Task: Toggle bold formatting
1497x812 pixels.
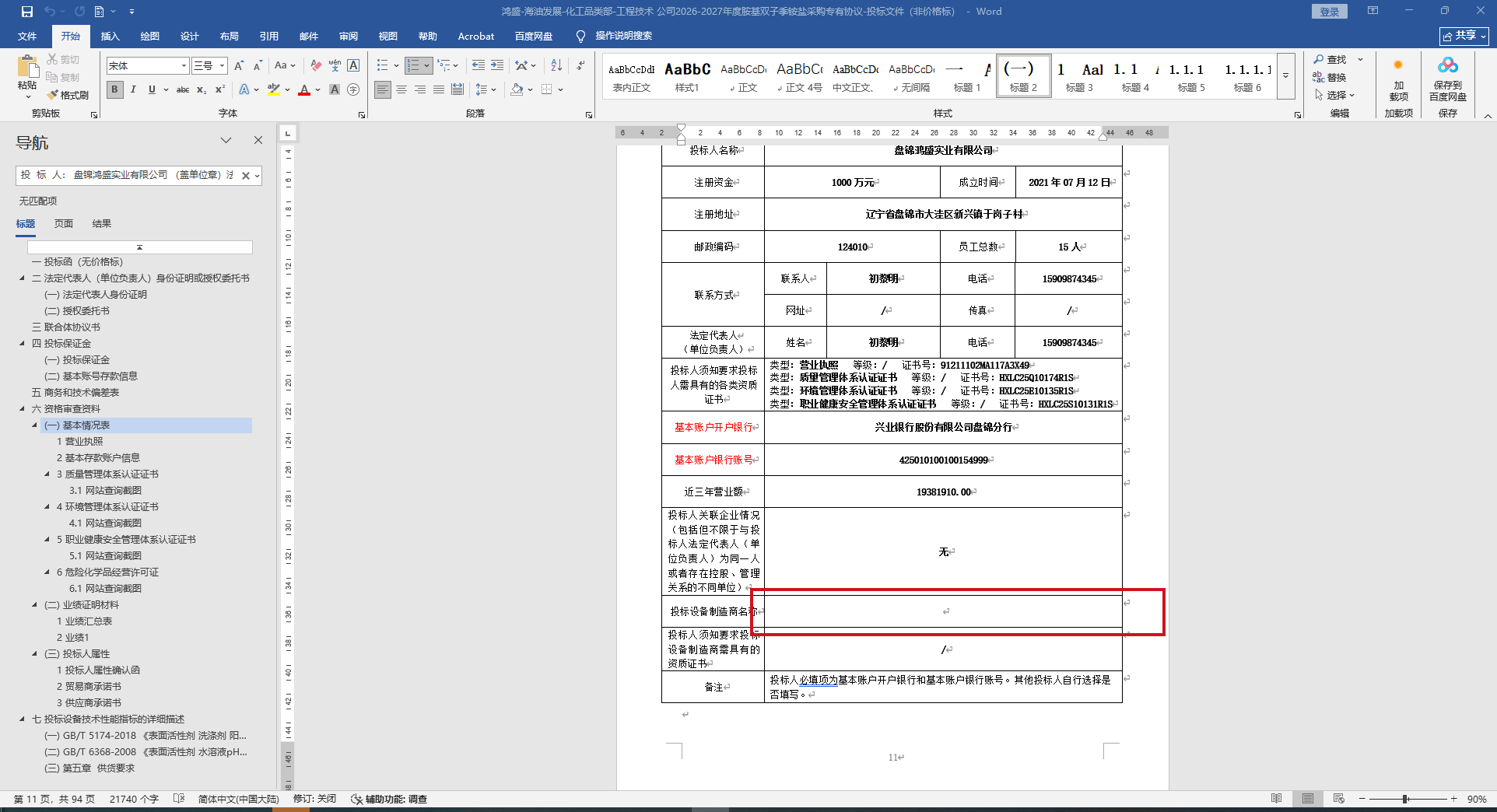Action: coord(114,89)
